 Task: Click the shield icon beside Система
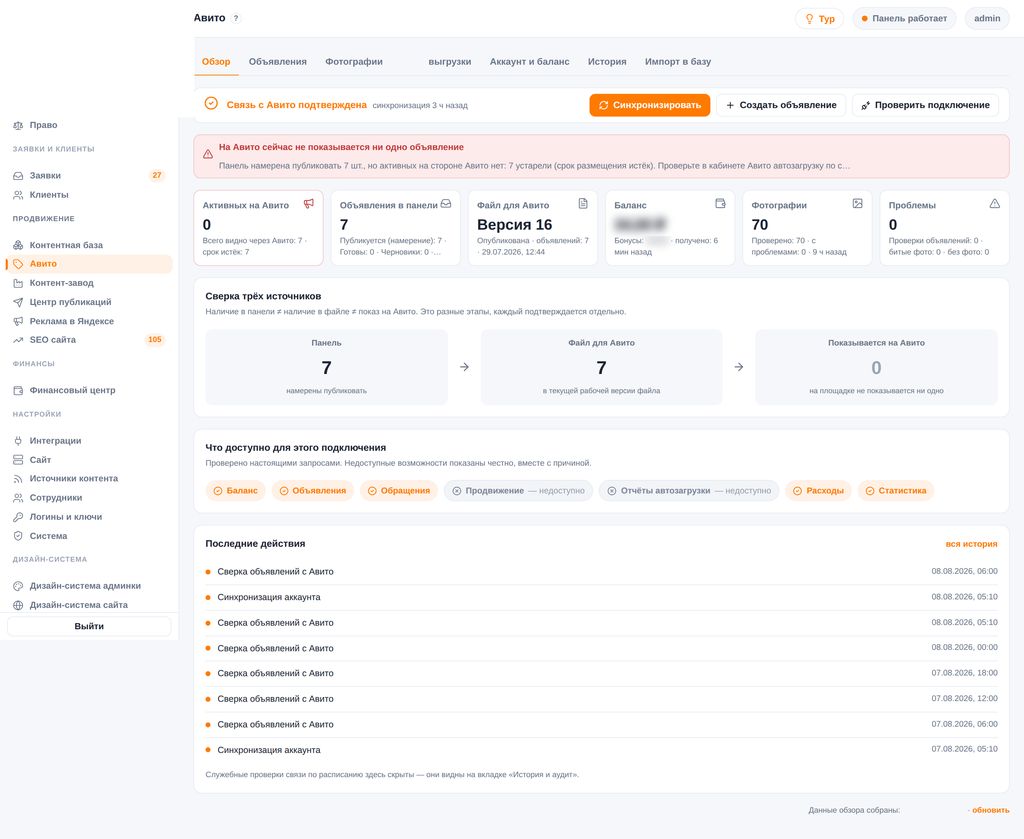(18, 536)
